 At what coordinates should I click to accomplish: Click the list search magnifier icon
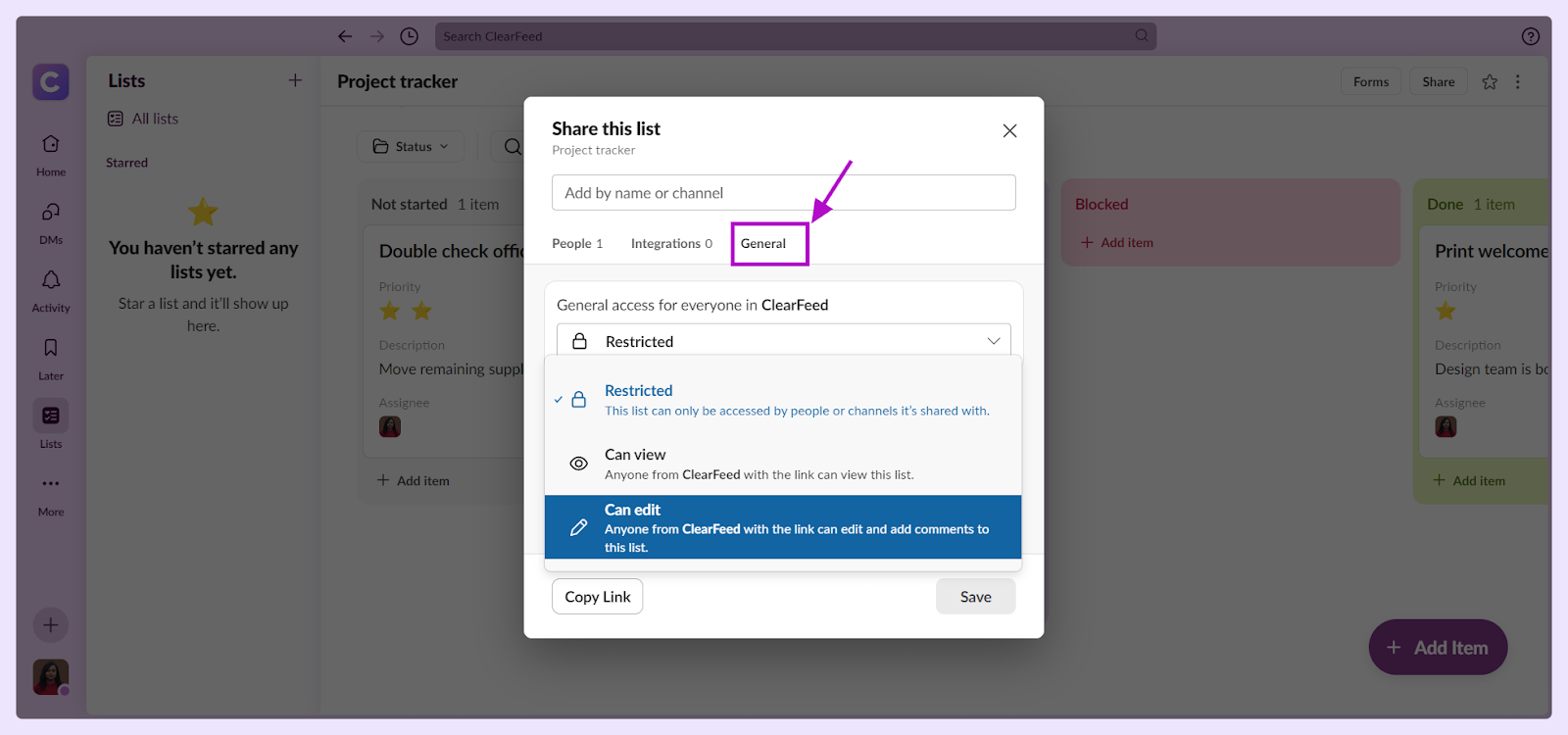(513, 146)
